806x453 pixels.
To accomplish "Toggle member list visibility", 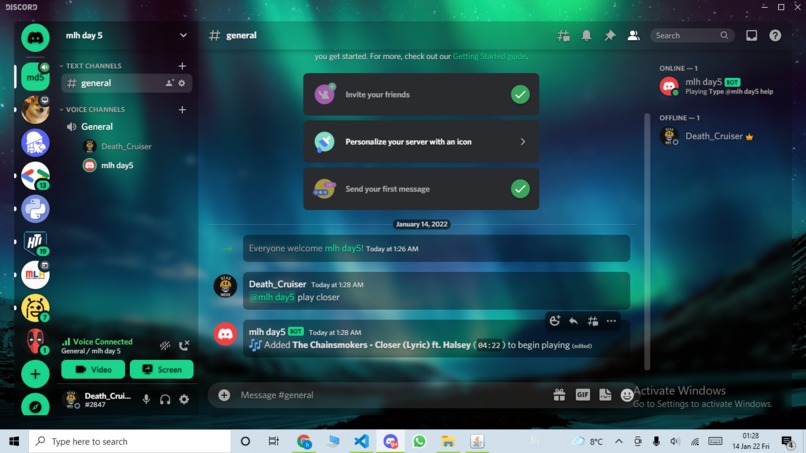I will pos(633,35).
